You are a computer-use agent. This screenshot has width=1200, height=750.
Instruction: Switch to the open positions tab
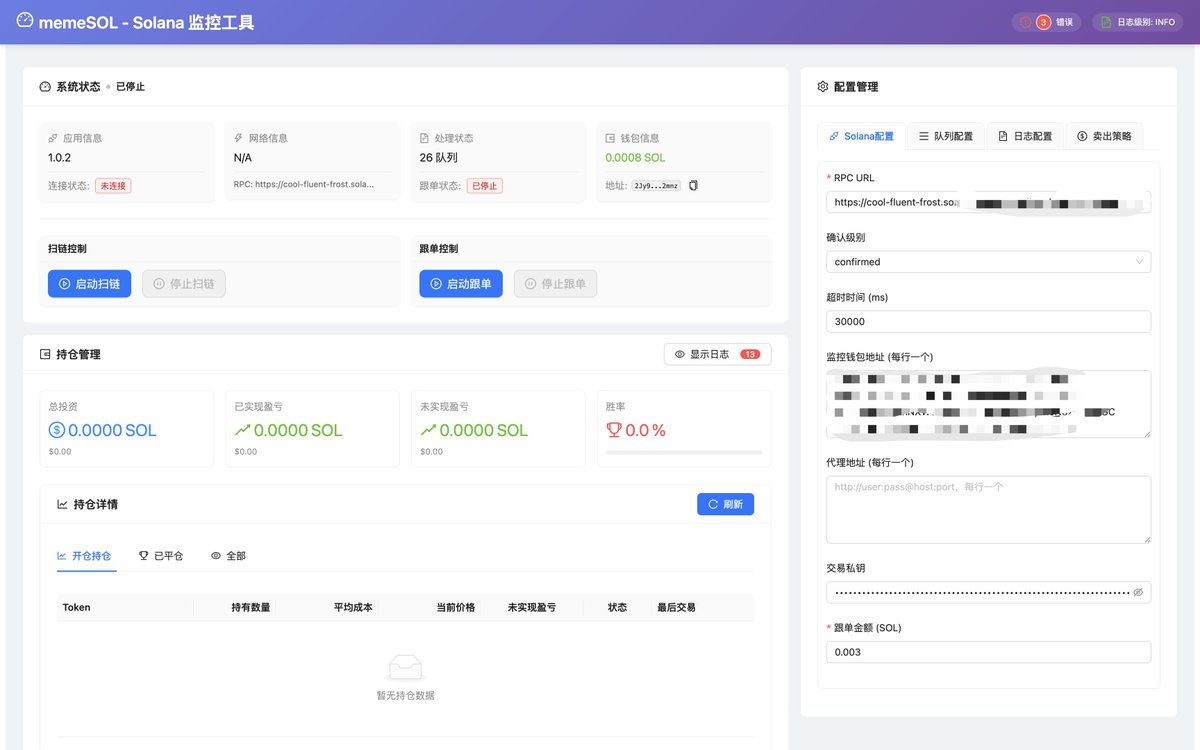point(84,555)
